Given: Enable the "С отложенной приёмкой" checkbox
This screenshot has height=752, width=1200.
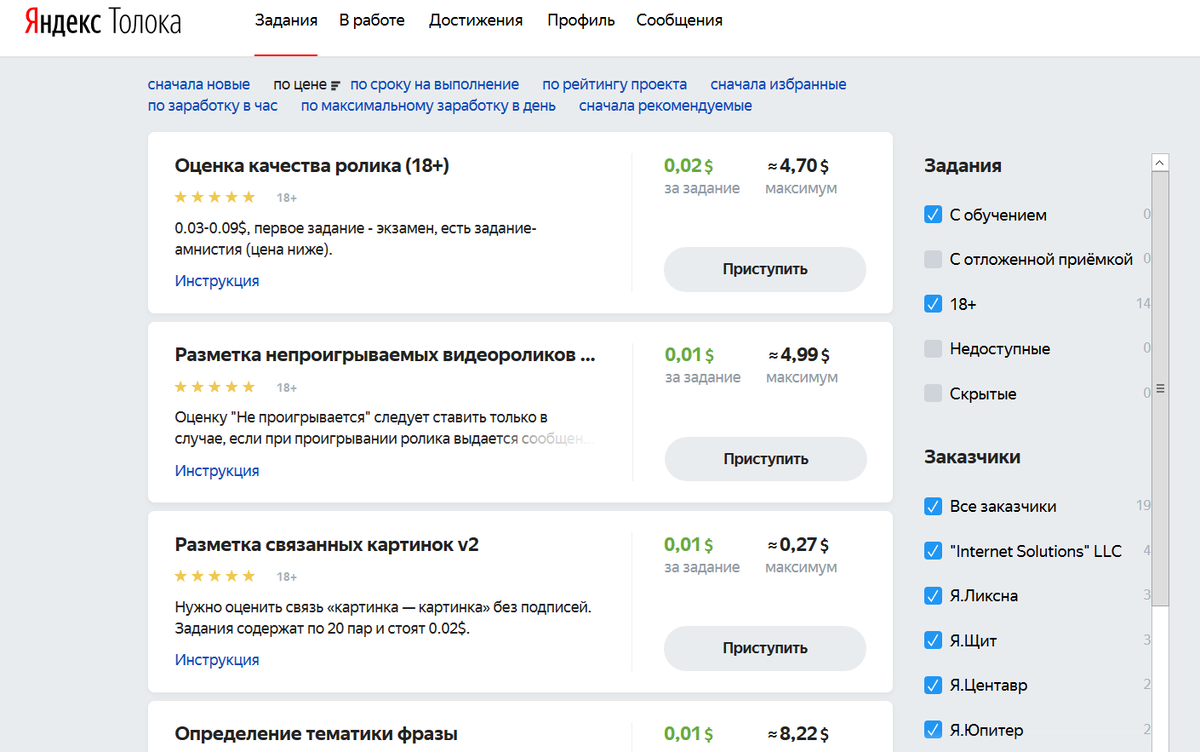Looking at the screenshot, I should (933, 259).
